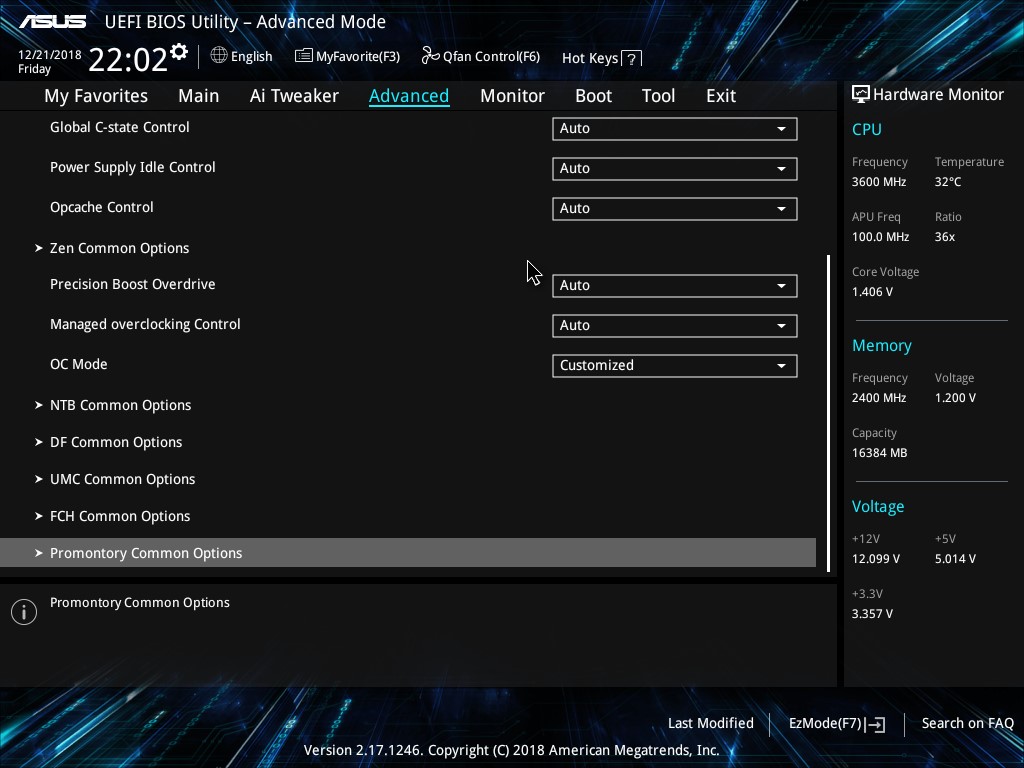Click Memory voltage value 1.200 V
This screenshot has width=1024, height=768.
point(955,398)
